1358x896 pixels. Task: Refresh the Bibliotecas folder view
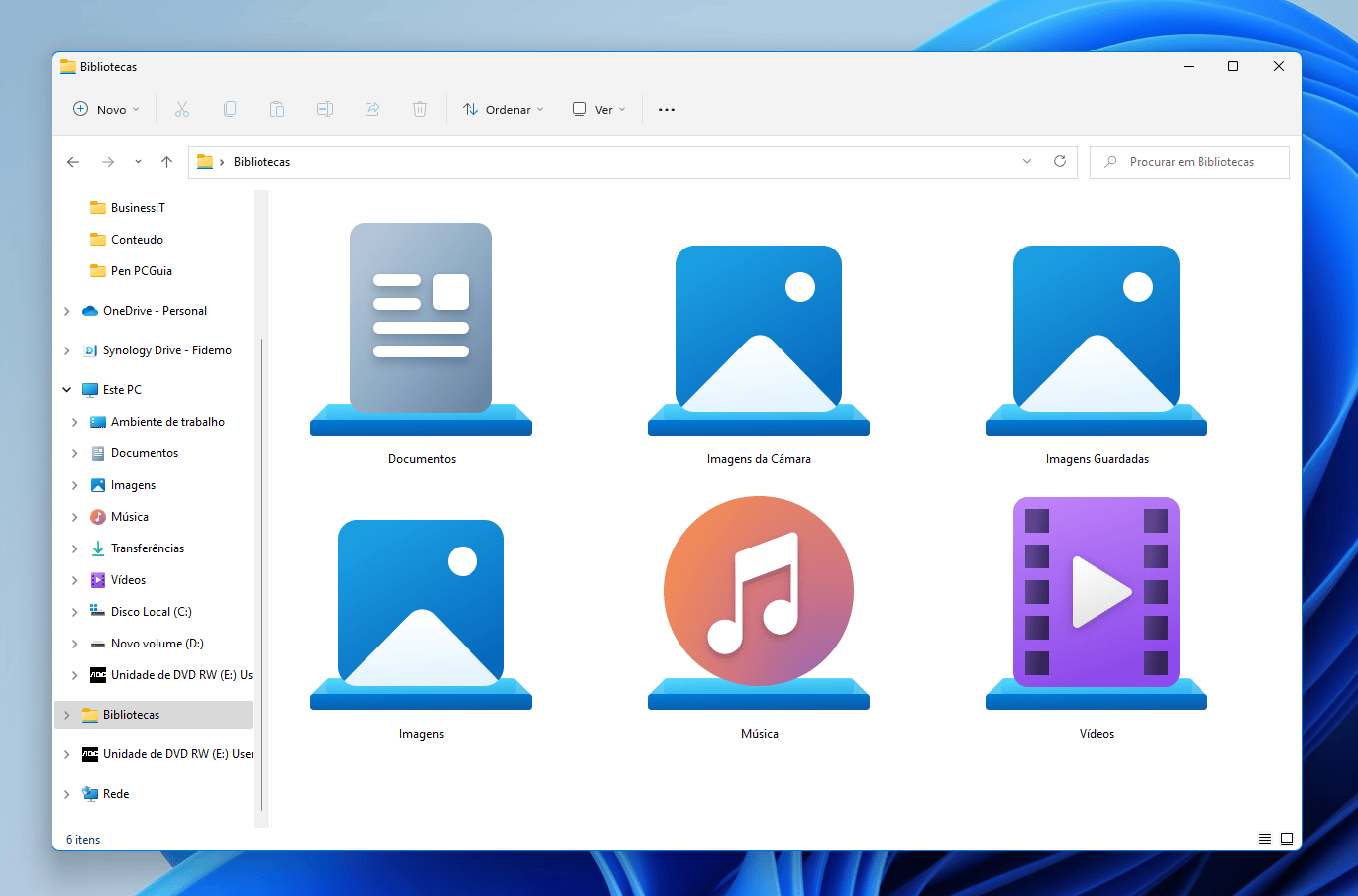1060,161
